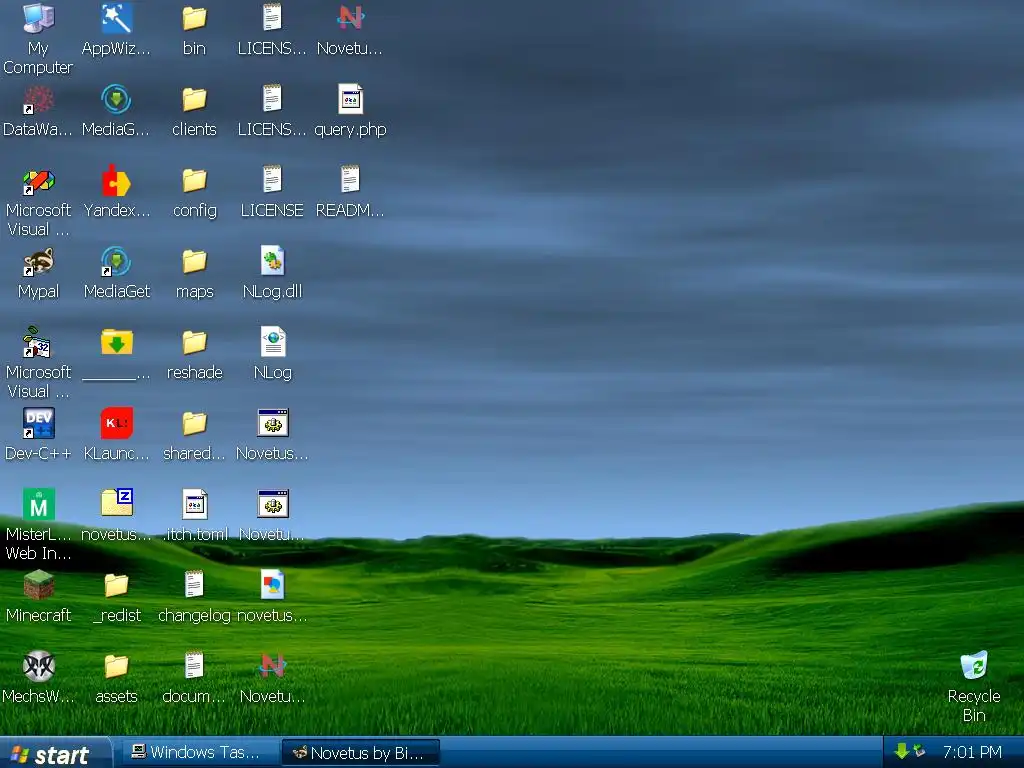
Task: Select the clients folder icon
Action: click(x=194, y=99)
